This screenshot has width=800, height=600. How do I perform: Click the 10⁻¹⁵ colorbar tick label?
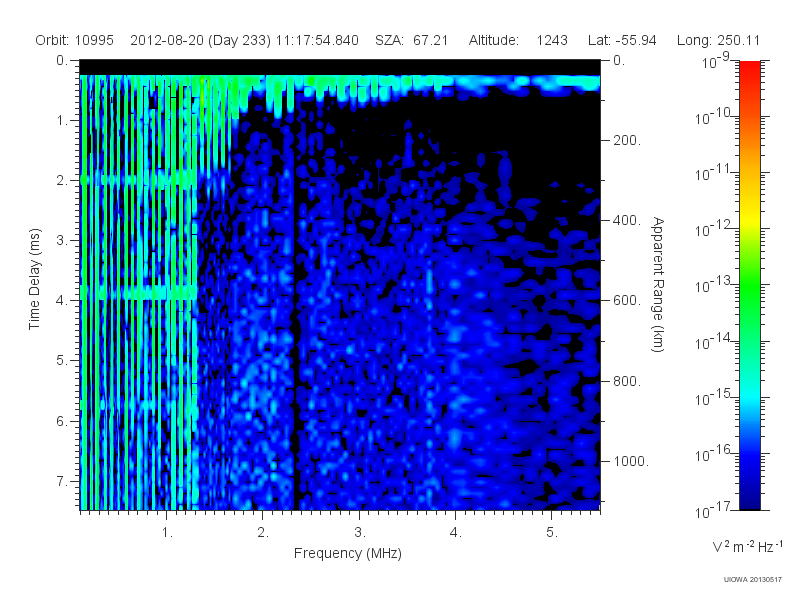click(x=714, y=398)
